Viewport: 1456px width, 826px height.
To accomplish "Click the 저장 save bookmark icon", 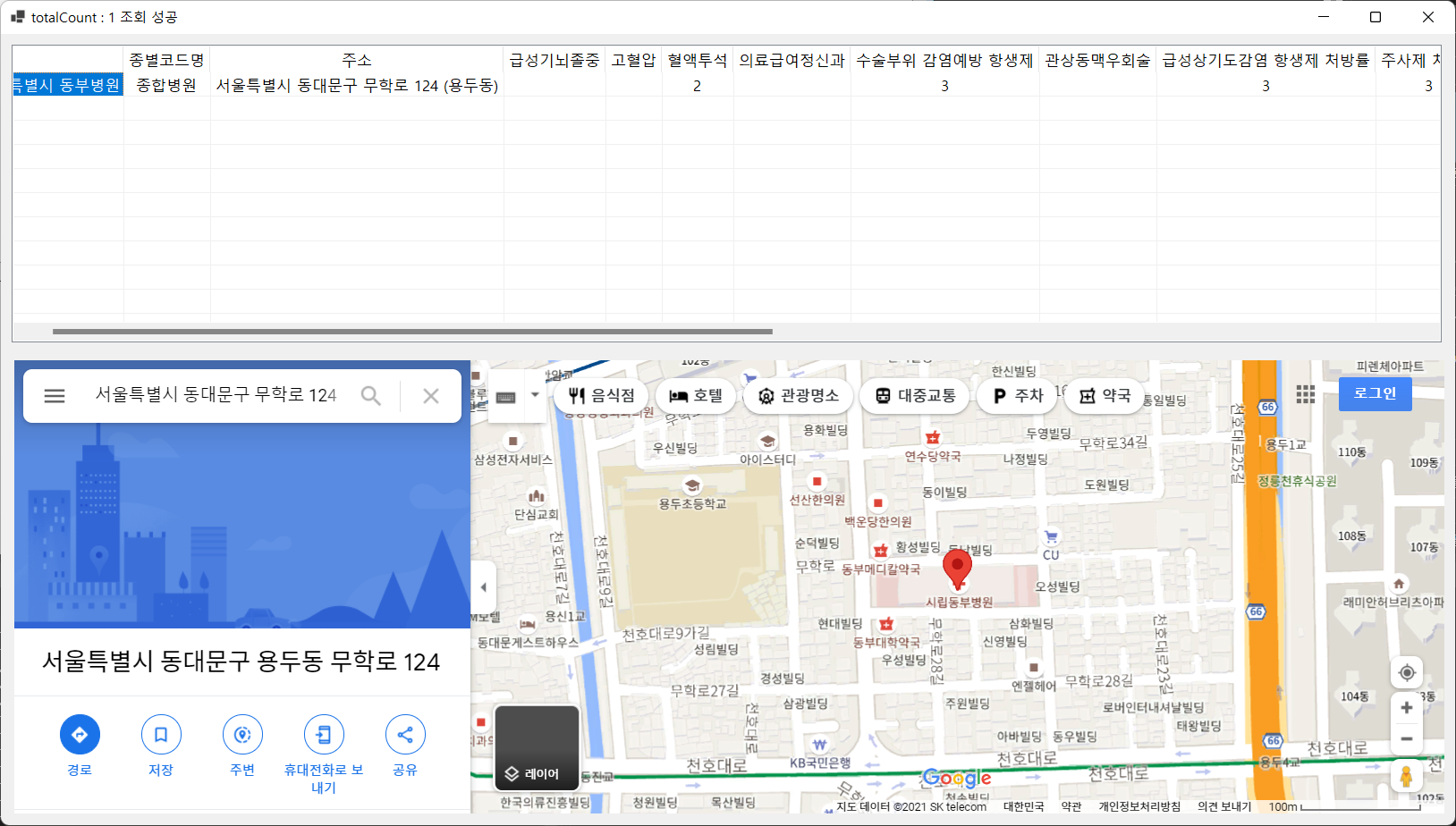I will click(161, 735).
